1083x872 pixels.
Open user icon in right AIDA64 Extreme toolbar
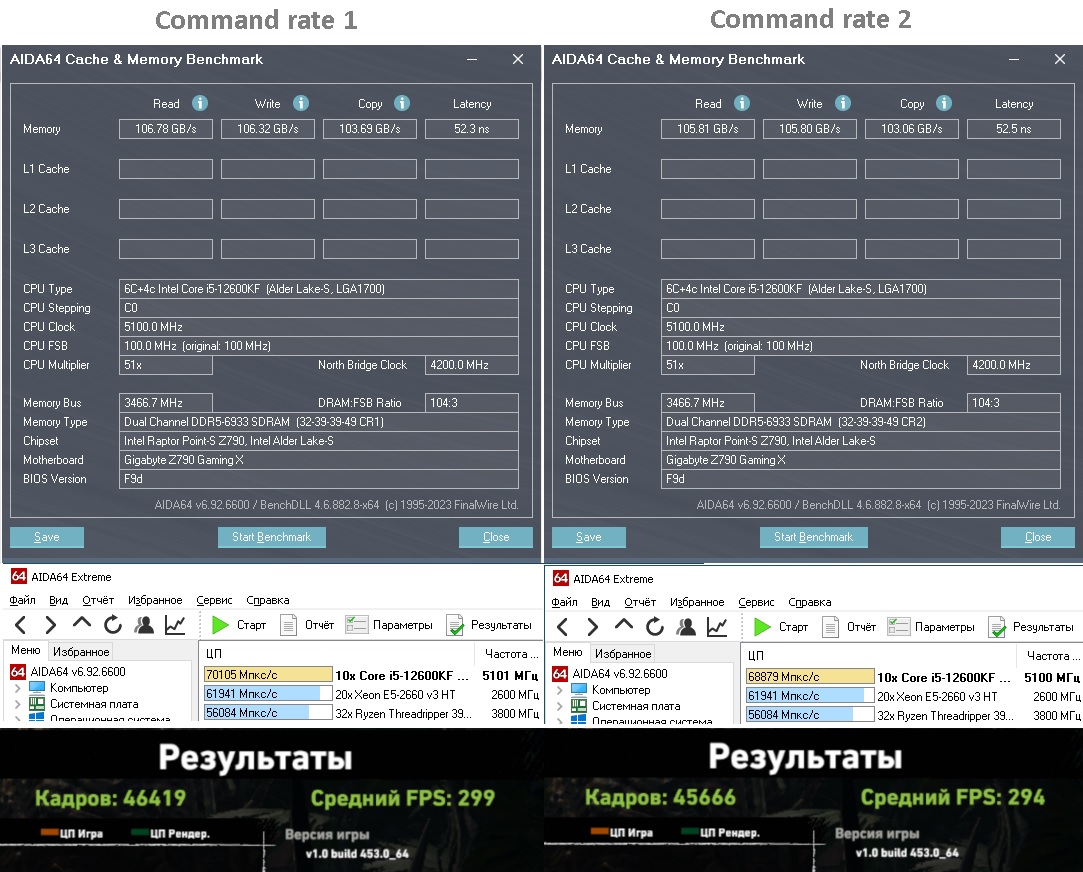click(686, 627)
